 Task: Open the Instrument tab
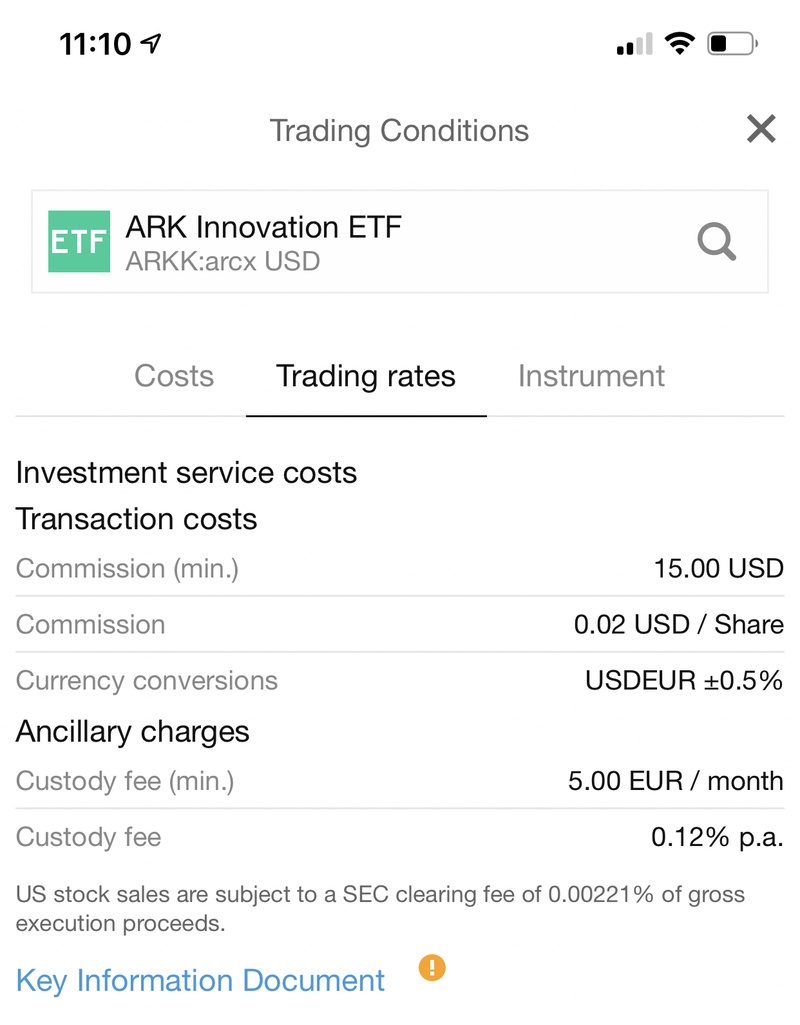[x=591, y=376]
